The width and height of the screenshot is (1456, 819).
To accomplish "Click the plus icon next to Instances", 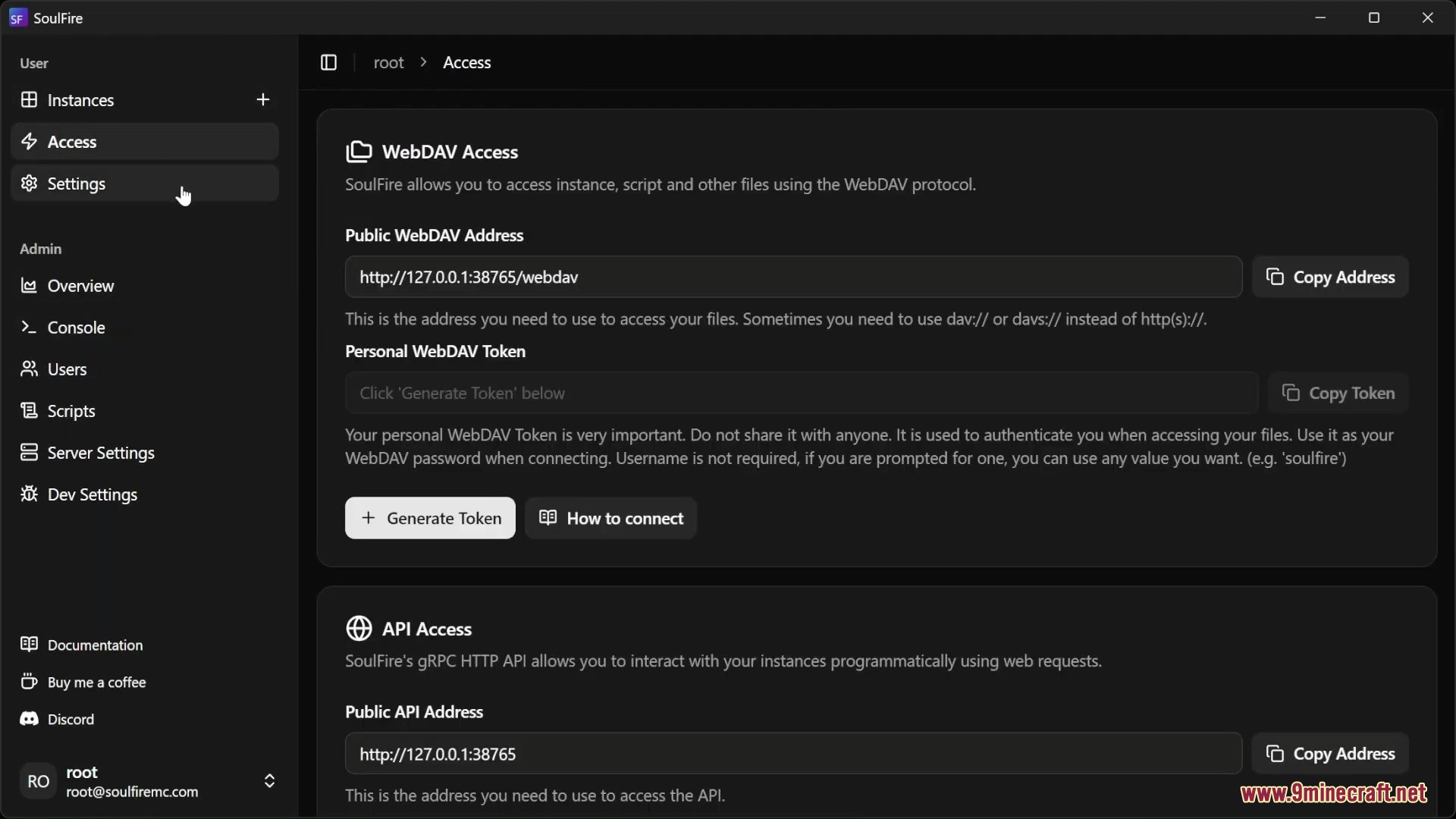I will coord(263,99).
